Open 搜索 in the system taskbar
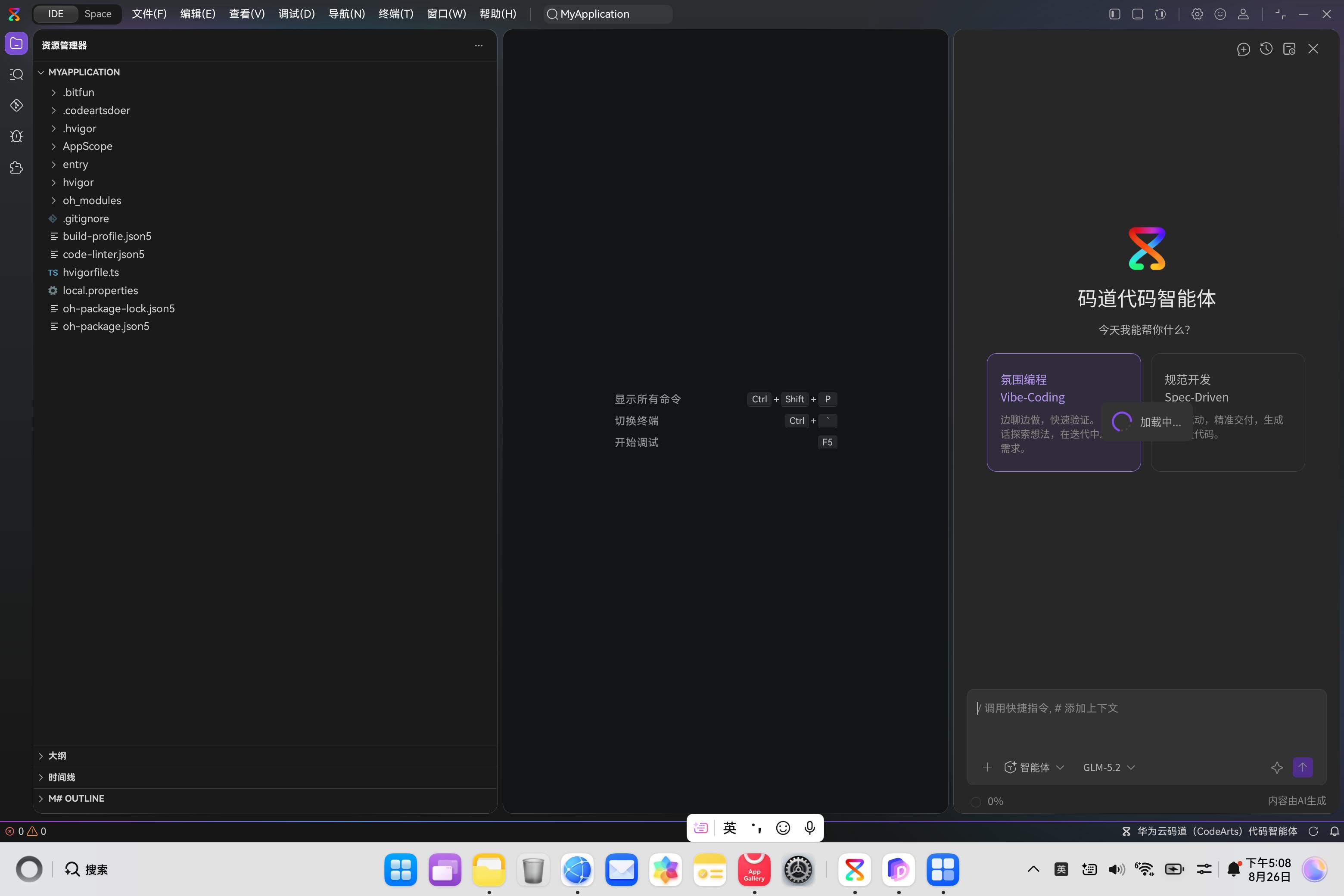Image resolution: width=1344 pixels, height=896 pixels. click(86, 870)
